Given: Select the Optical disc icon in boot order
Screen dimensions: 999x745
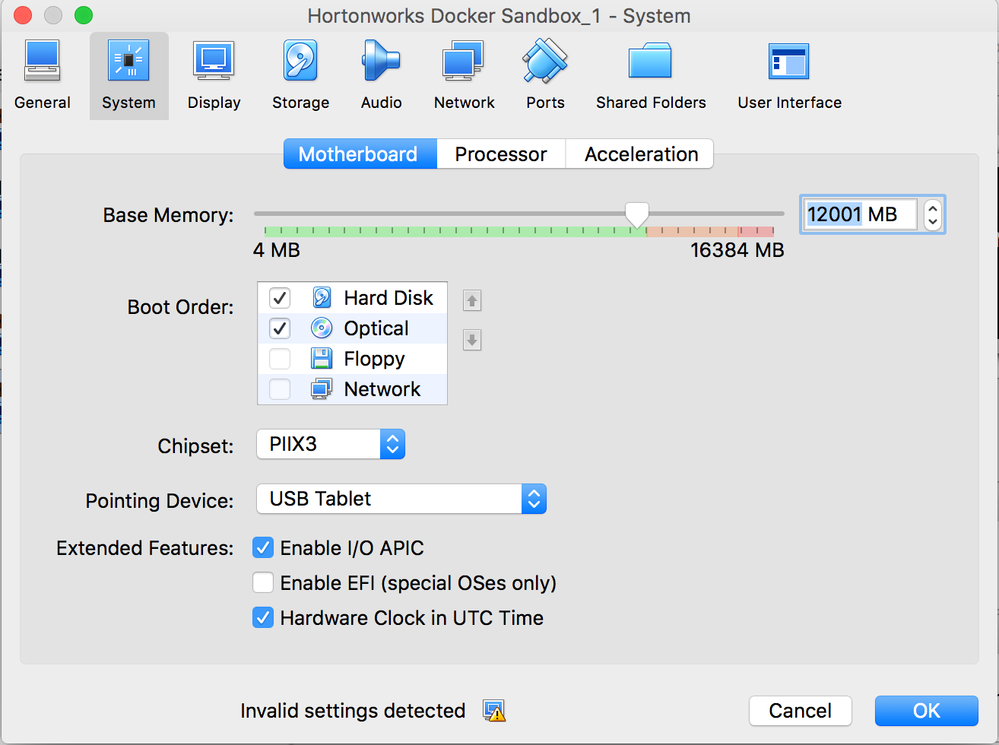Looking at the screenshot, I should pos(322,328).
